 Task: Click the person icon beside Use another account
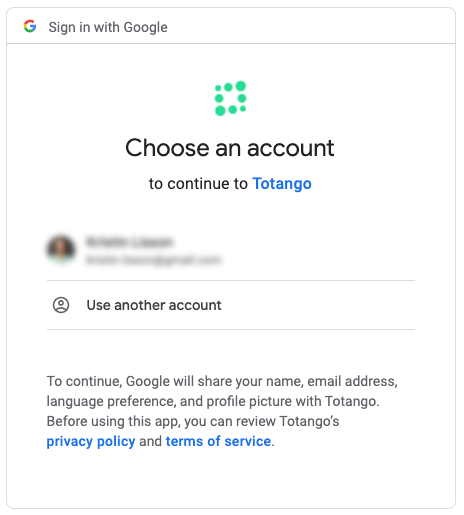[x=61, y=305]
